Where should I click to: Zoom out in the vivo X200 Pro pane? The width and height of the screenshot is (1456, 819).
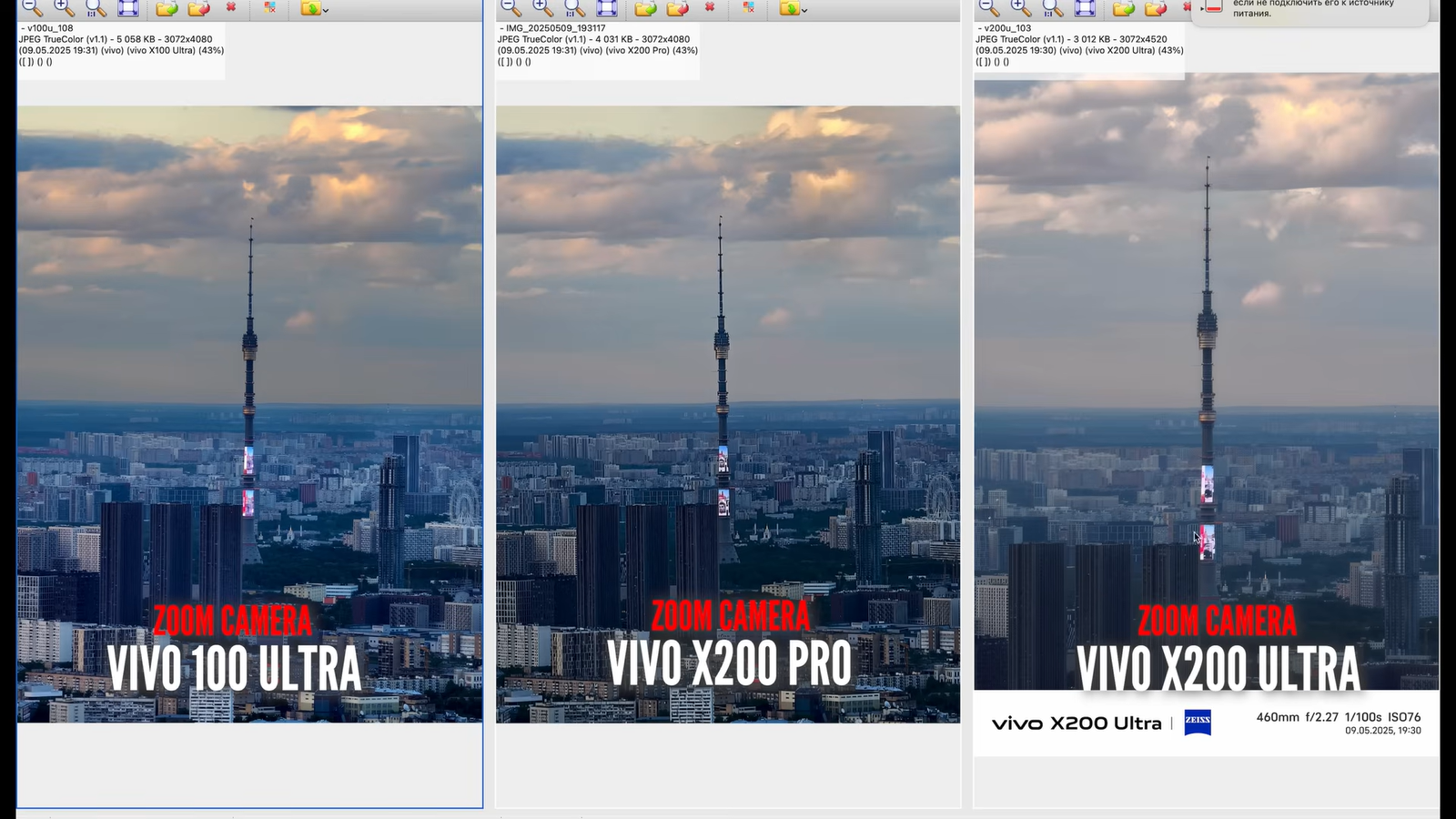click(511, 8)
